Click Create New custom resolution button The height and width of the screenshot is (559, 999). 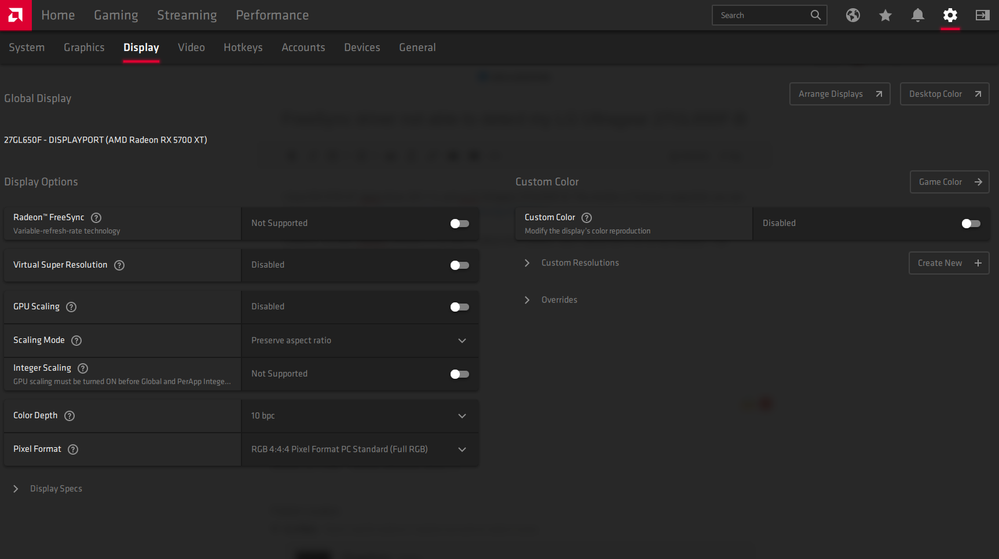click(x=949, y=263)
